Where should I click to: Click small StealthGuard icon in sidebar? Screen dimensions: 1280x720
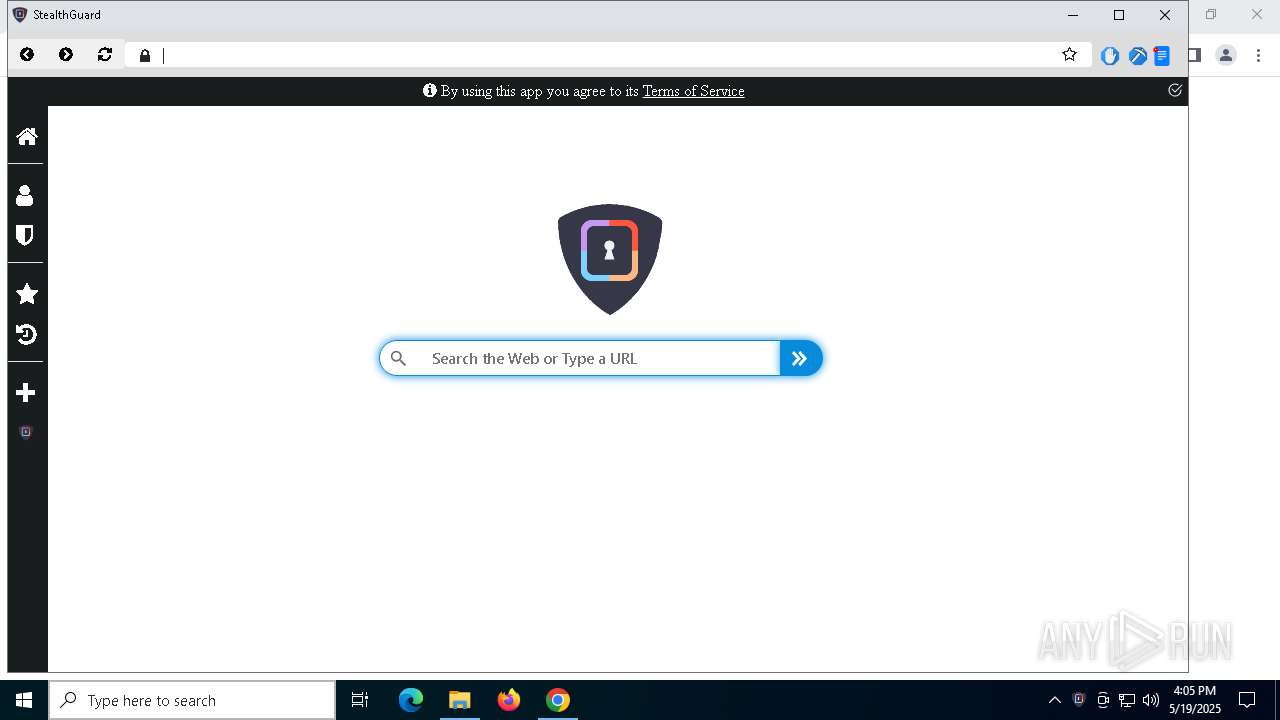[x=26, y=432]
